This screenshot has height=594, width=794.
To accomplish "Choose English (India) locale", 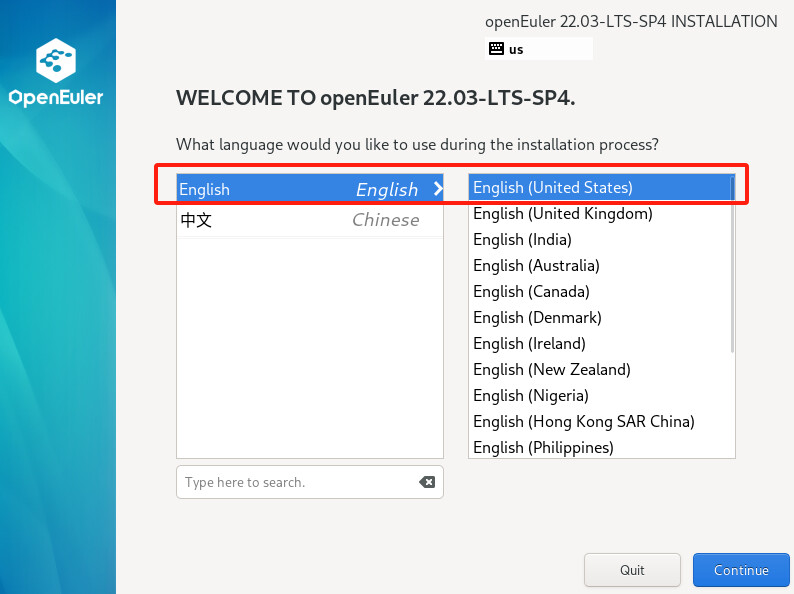I will 600,240.
